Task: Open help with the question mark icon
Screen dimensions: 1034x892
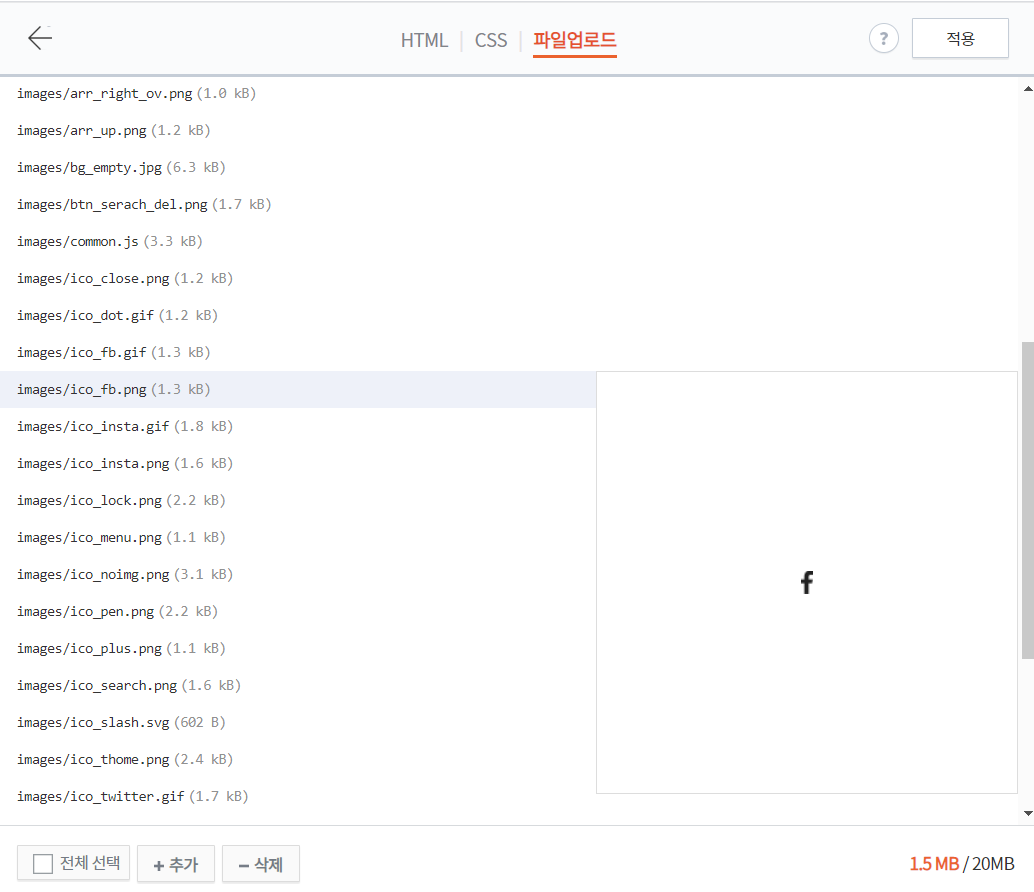Action: click(884, 39)
